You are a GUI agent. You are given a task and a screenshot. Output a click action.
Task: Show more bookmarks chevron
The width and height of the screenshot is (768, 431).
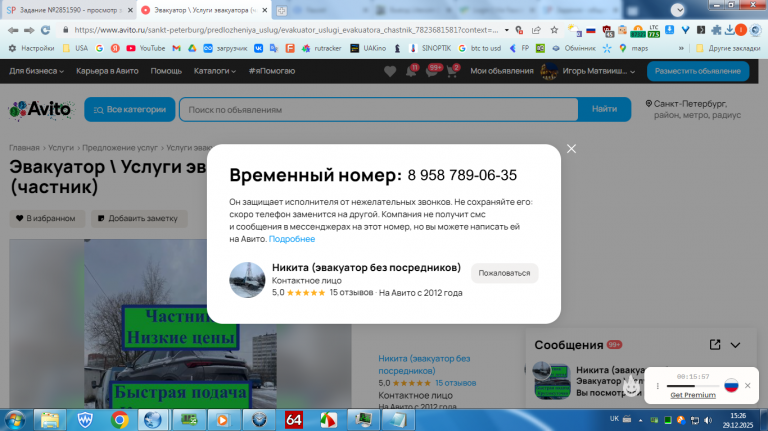[681, 48]
